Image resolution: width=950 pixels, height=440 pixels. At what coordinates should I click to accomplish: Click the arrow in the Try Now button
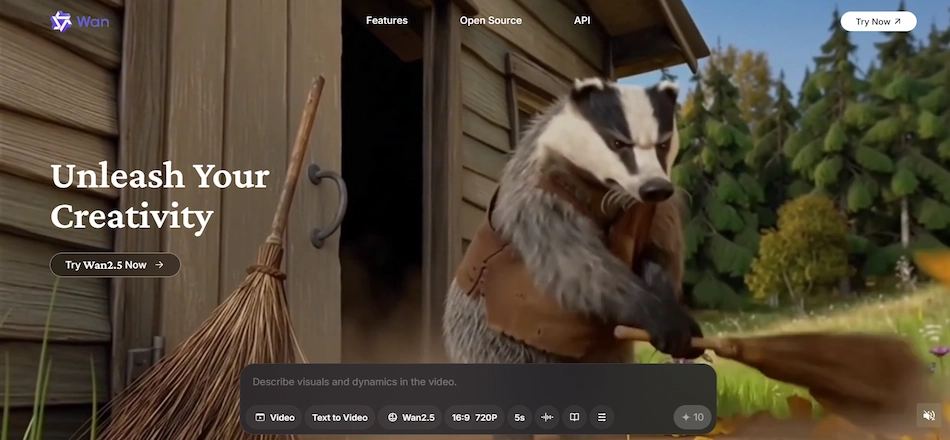tap(897, 21)
